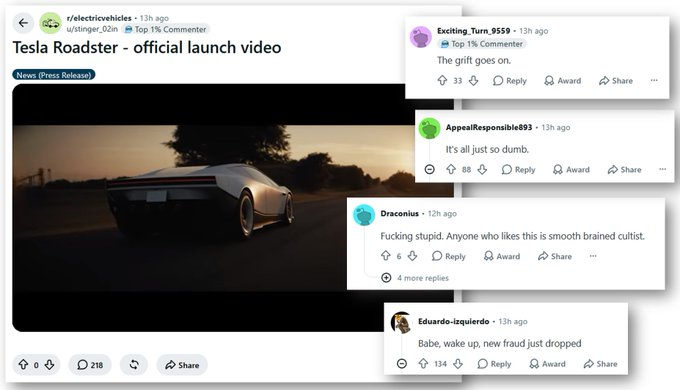Click Draconius's teal avatar
Image resolution: width=680 pixels, height=390 pixels.
(364, 215)
